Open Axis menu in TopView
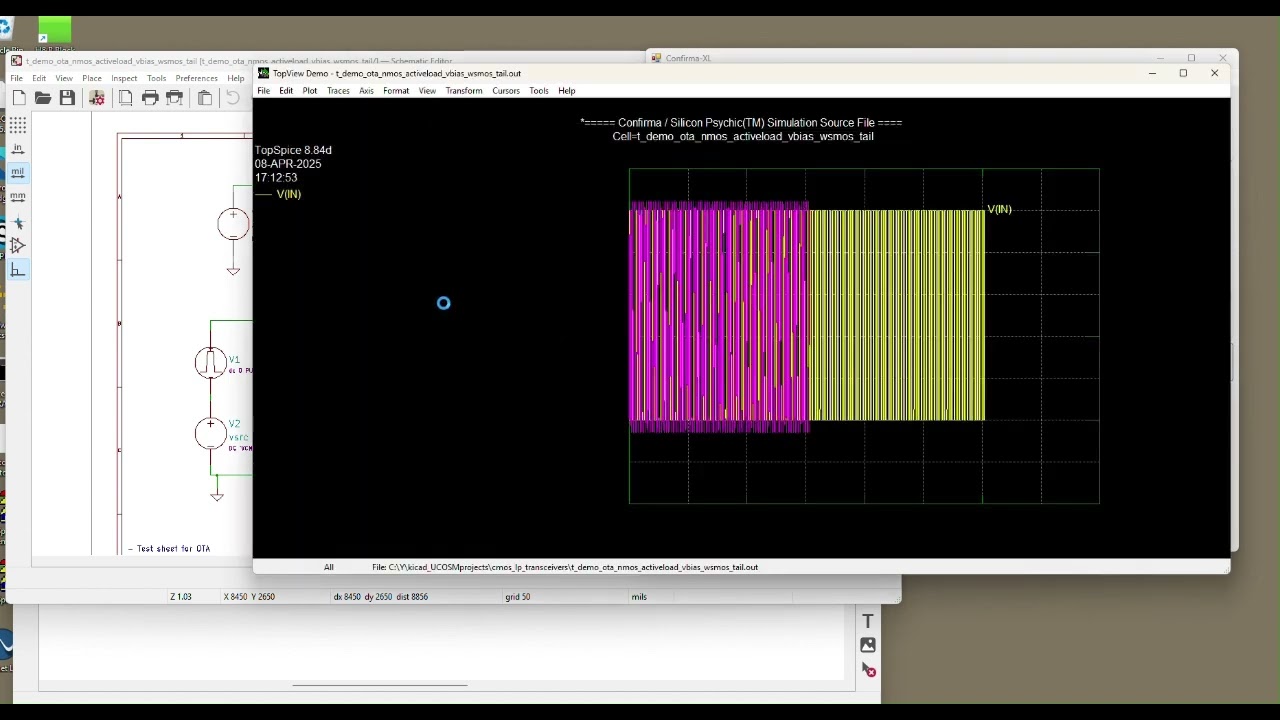Image resolution: width=1280 pixels, height=720 pixels. (x=366, y=91)
